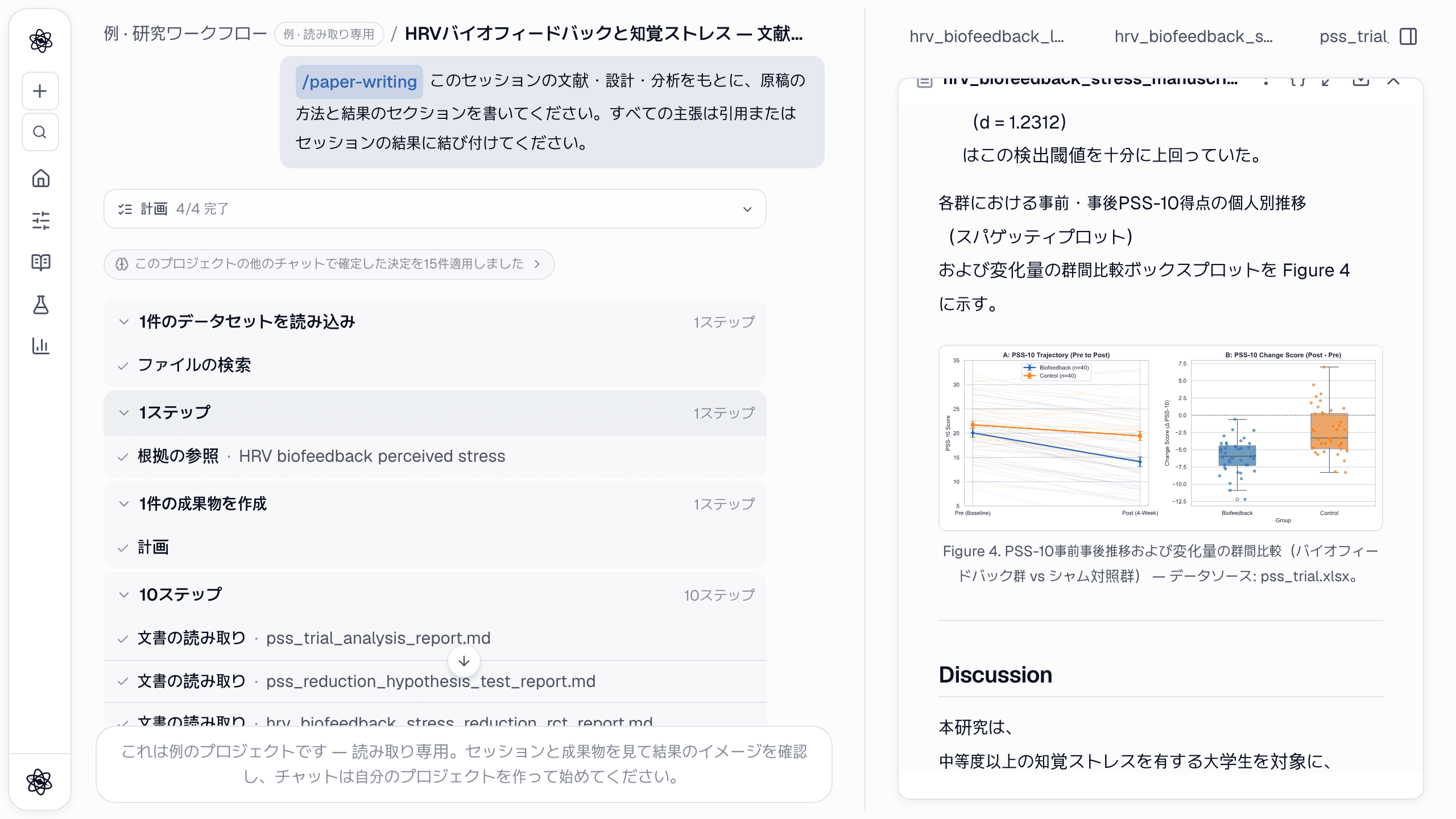
Task: Click the Discussion heading in the manuscript
Action: (x=995, y=675)
